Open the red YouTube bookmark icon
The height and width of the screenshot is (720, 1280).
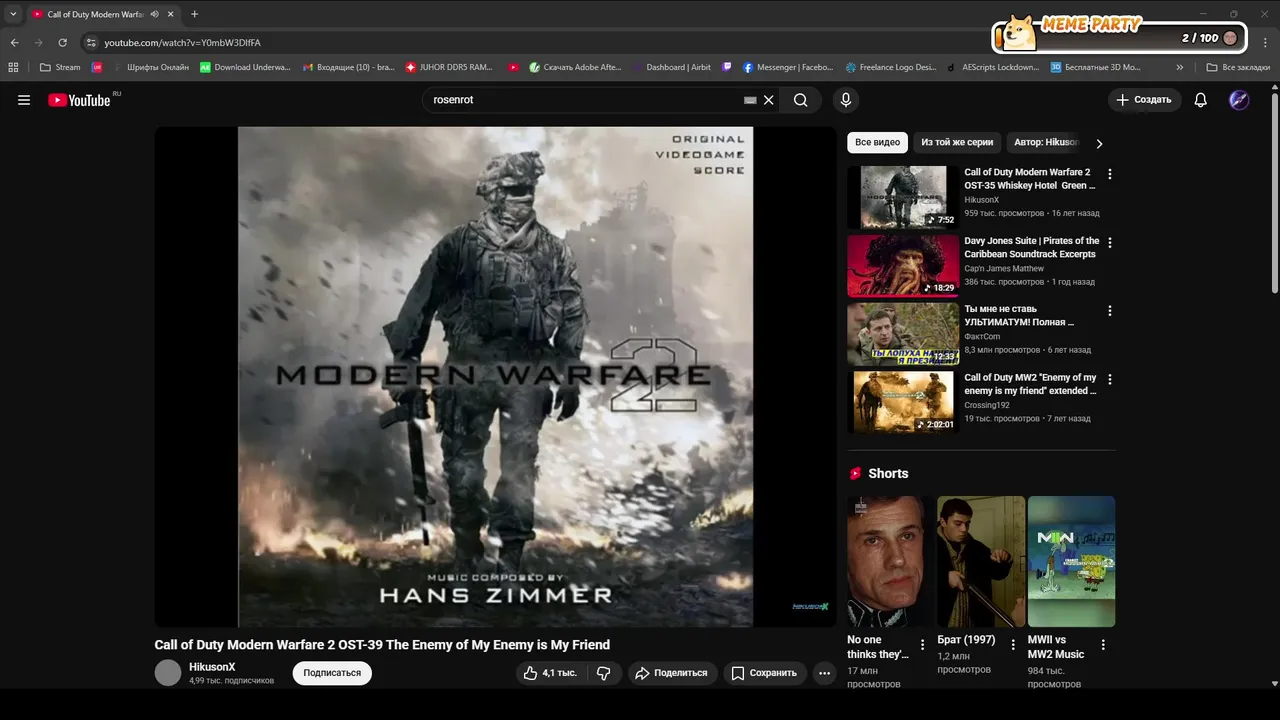click(513, 67)
